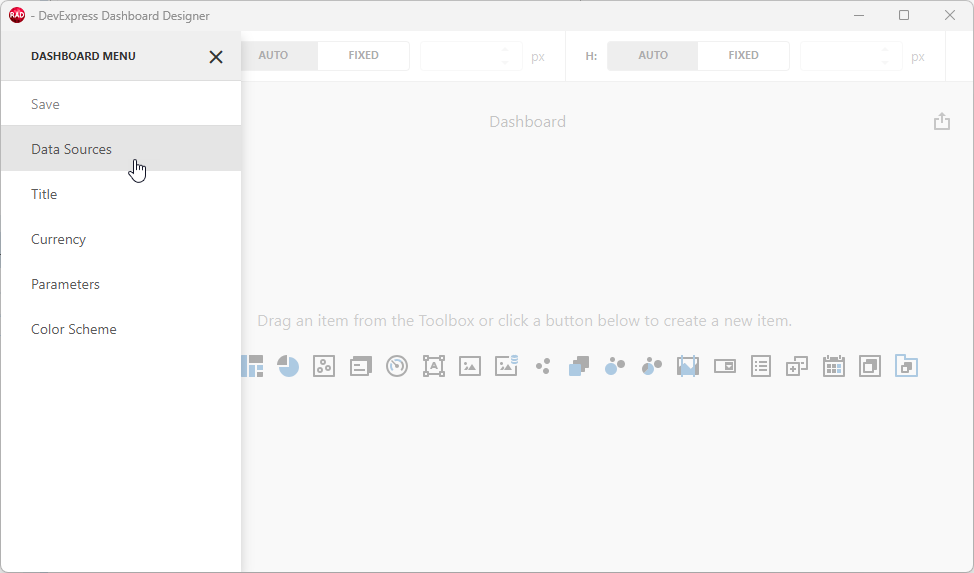Increase the width value with up arrow
The image size is (974, 573).
tap(505, 50)
